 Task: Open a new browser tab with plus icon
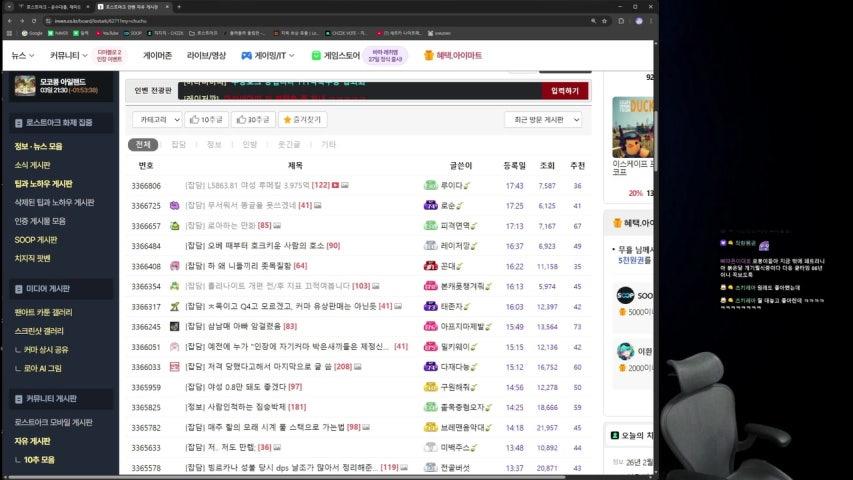point(179,7)
